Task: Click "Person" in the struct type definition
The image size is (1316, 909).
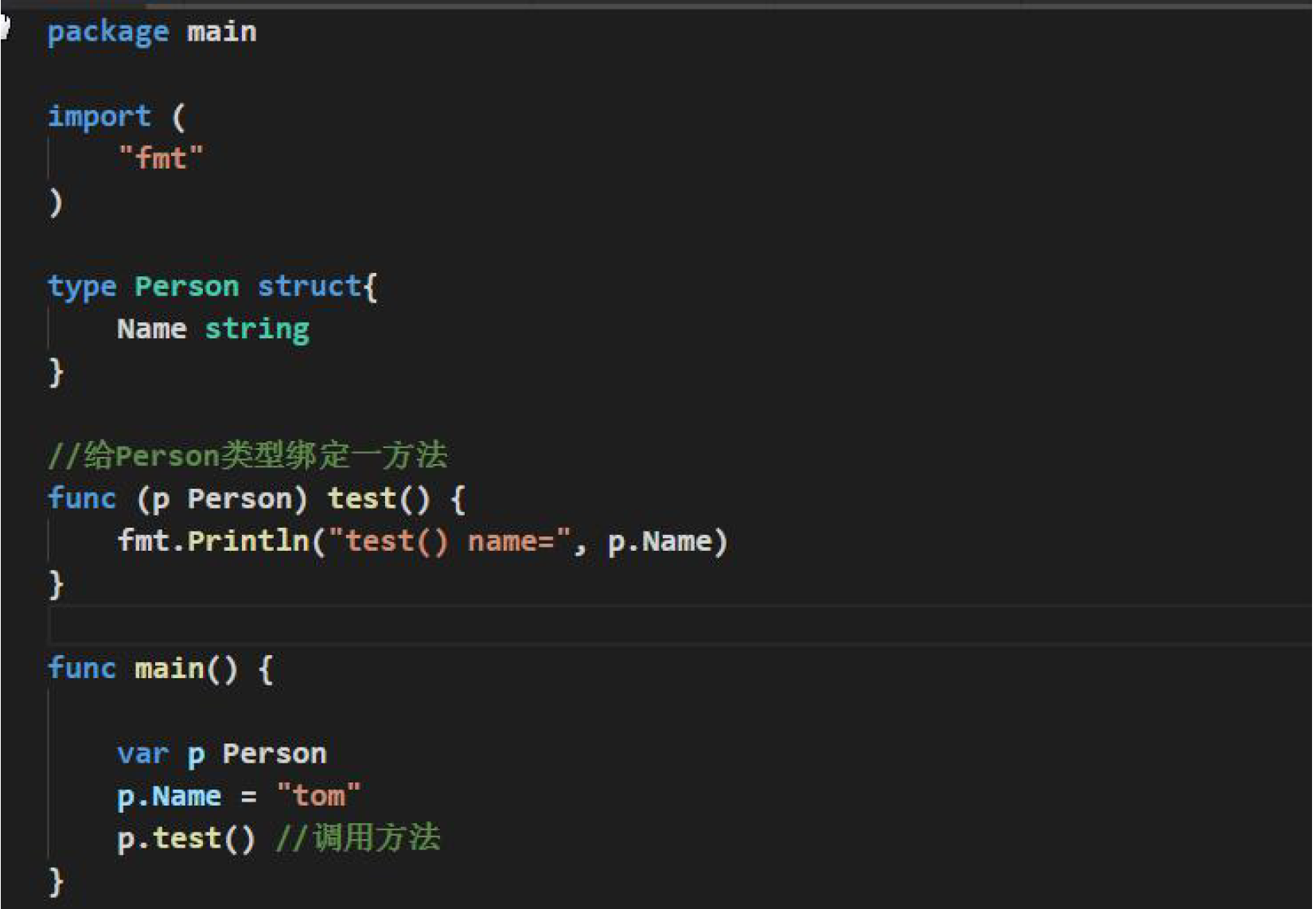Action: [186, 287]
